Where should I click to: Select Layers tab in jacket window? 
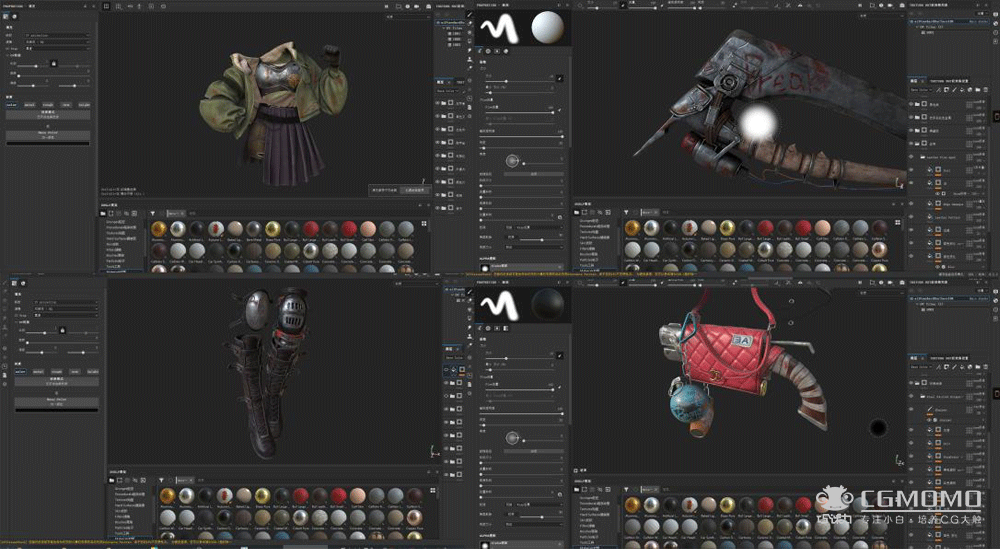click(x=441, y=82)
